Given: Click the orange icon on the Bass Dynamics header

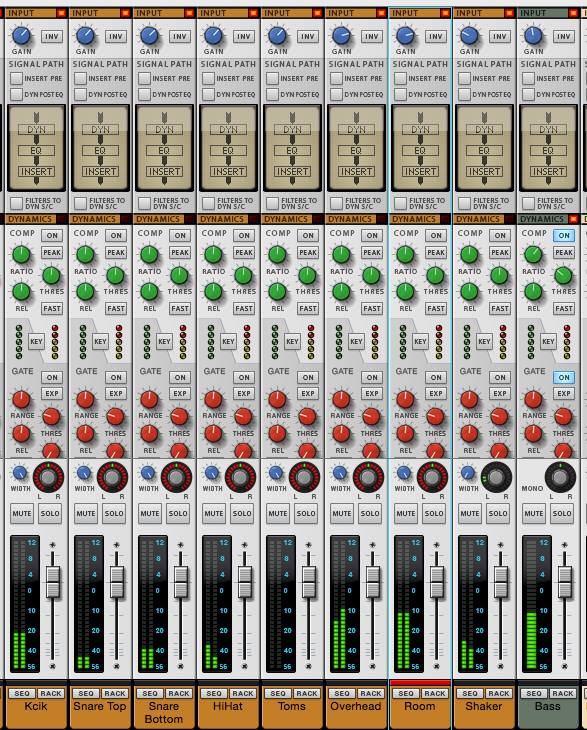Looking at the screenshot, I should coord(574,219).
